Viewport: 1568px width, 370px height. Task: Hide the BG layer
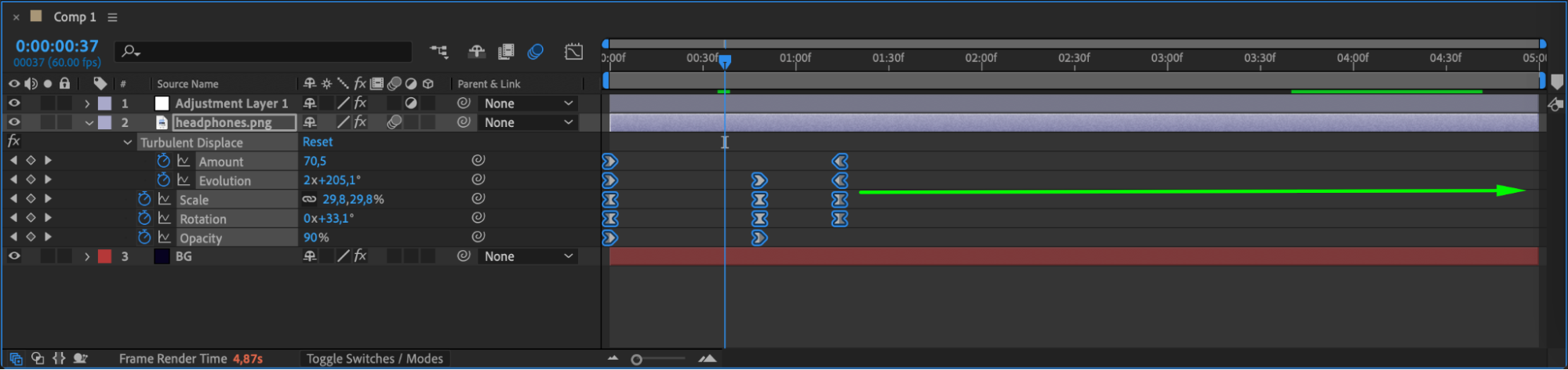pyautogui.click(x=14, y=256)
